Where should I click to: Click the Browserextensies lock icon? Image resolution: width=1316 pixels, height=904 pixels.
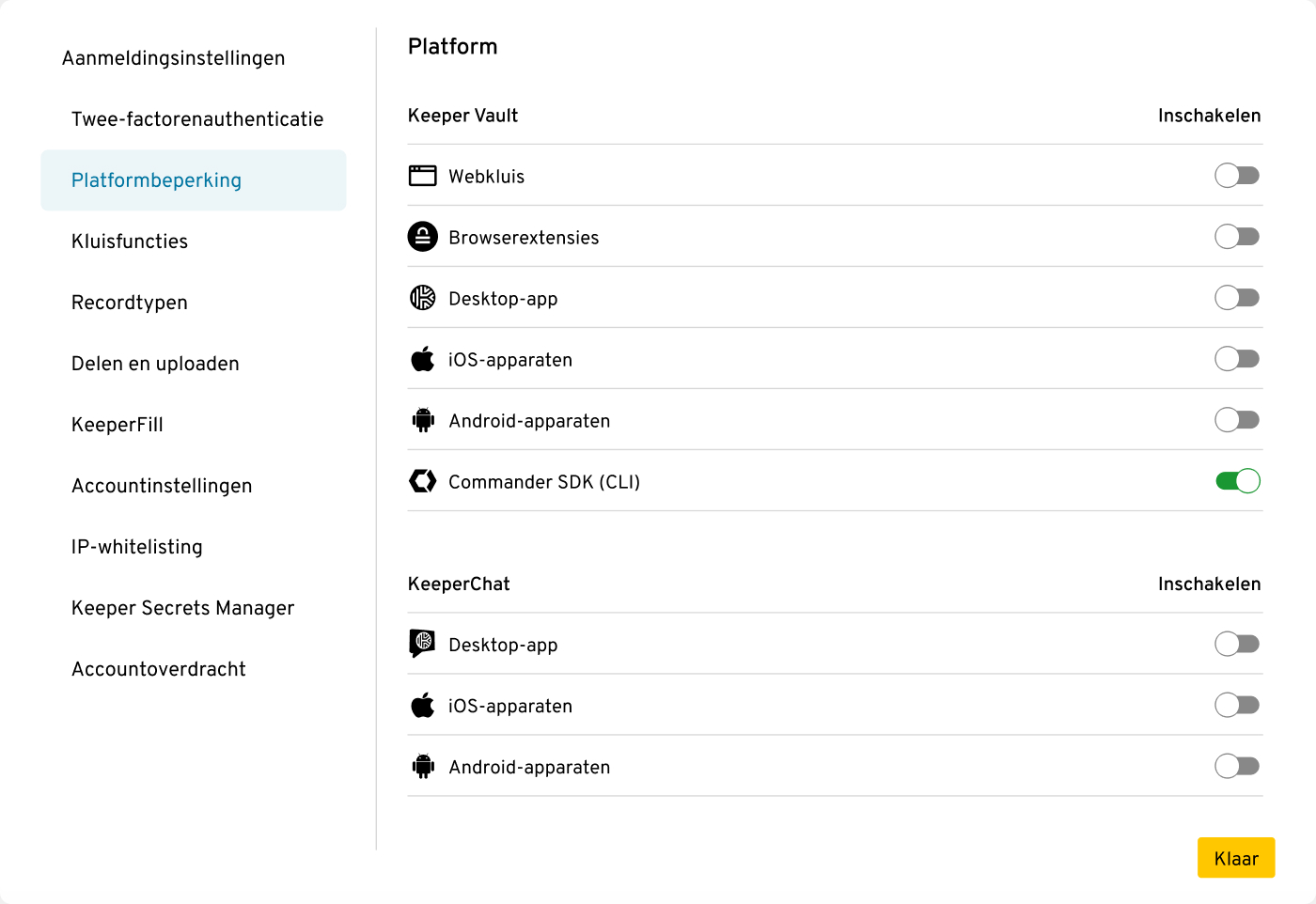pos(423,237)
